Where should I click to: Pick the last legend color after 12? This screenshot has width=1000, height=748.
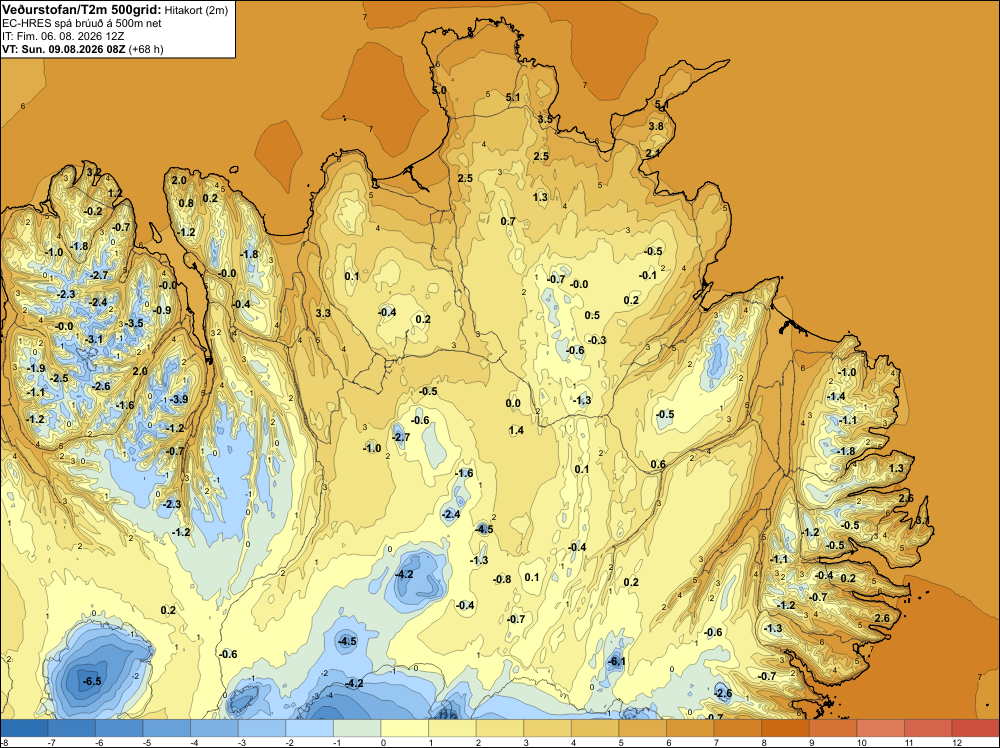[x=976, y=728]
